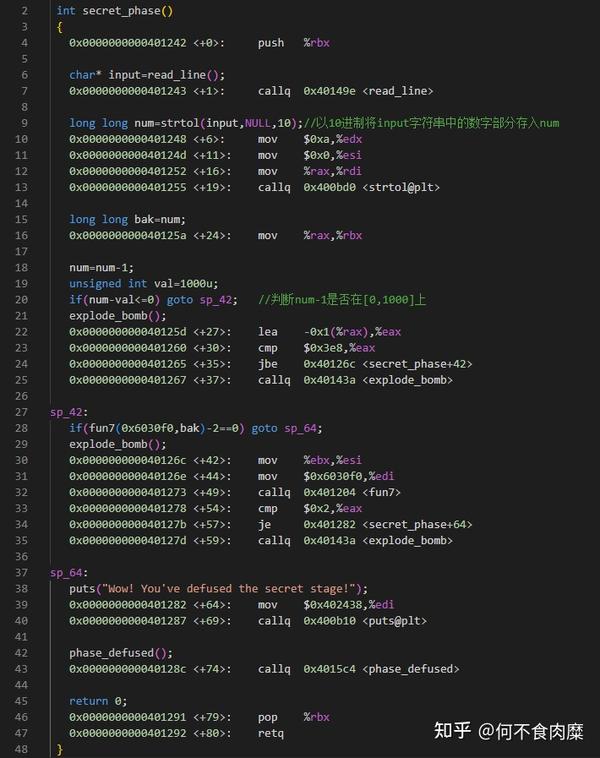This screenshot has width=600, height=758.
Task: Click the opening brace on line 3
Action: [x=59, y=27]
